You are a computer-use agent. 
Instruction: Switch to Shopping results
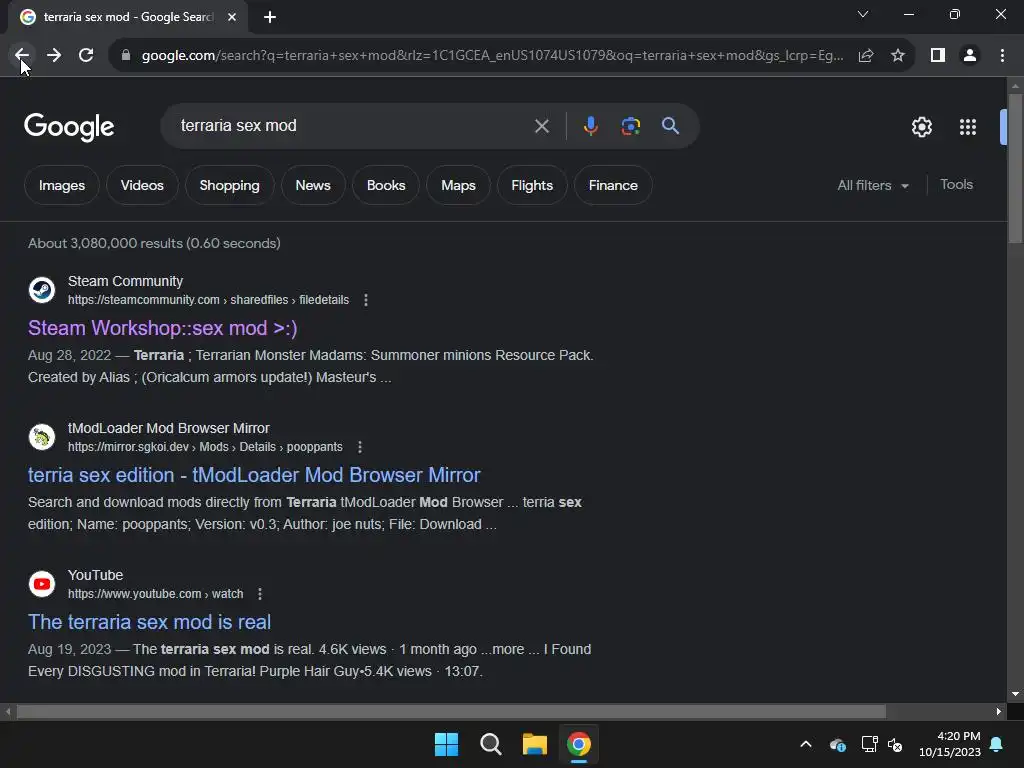tap(229, 185)
